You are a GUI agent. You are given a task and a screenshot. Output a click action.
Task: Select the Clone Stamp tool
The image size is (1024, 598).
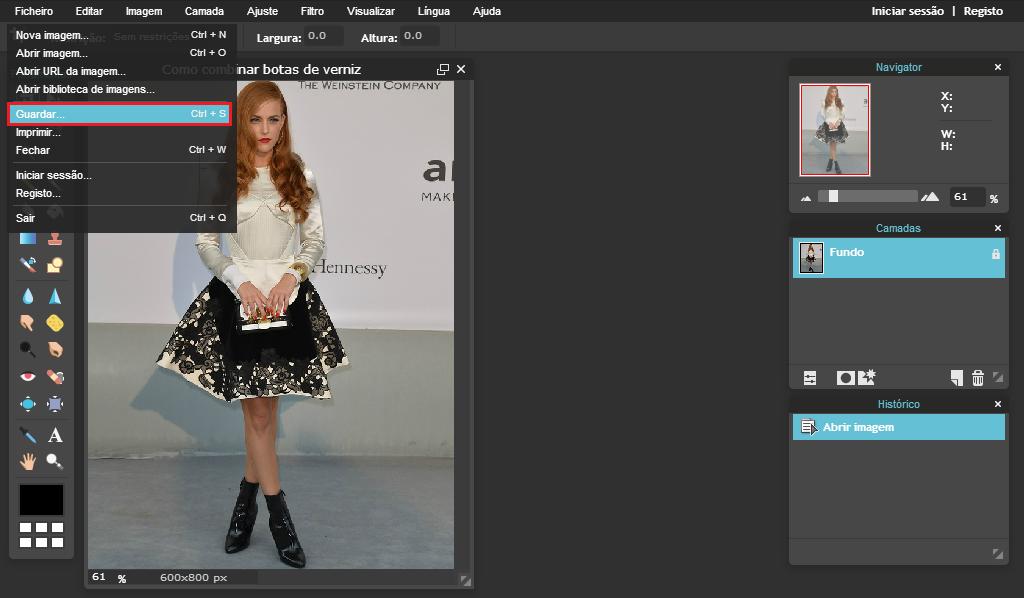(55, 237)
